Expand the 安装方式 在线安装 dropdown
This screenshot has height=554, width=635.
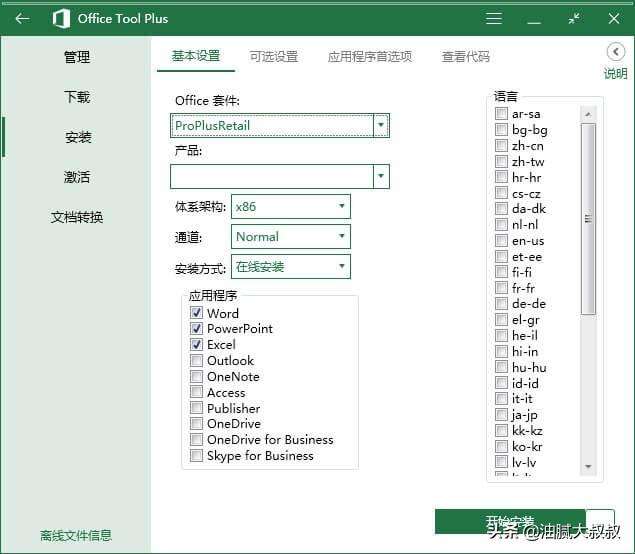(341, 267)
